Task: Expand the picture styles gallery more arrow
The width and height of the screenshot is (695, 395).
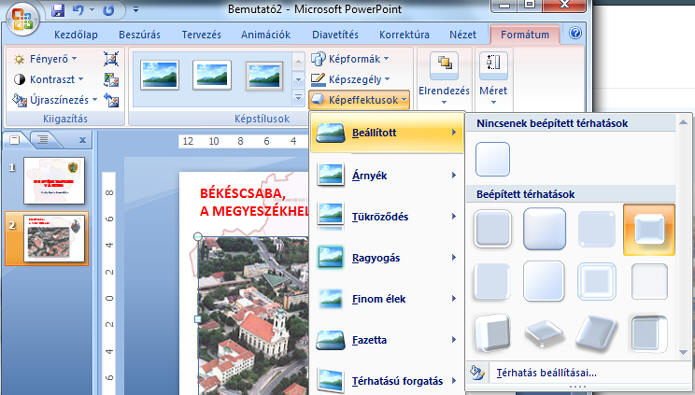Action: point(298,98)
